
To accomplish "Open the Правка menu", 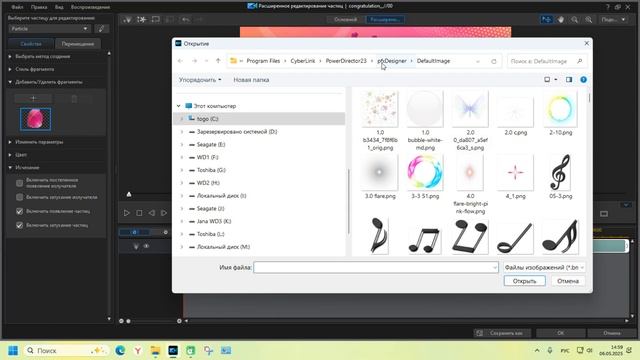I will coord(39,7).
